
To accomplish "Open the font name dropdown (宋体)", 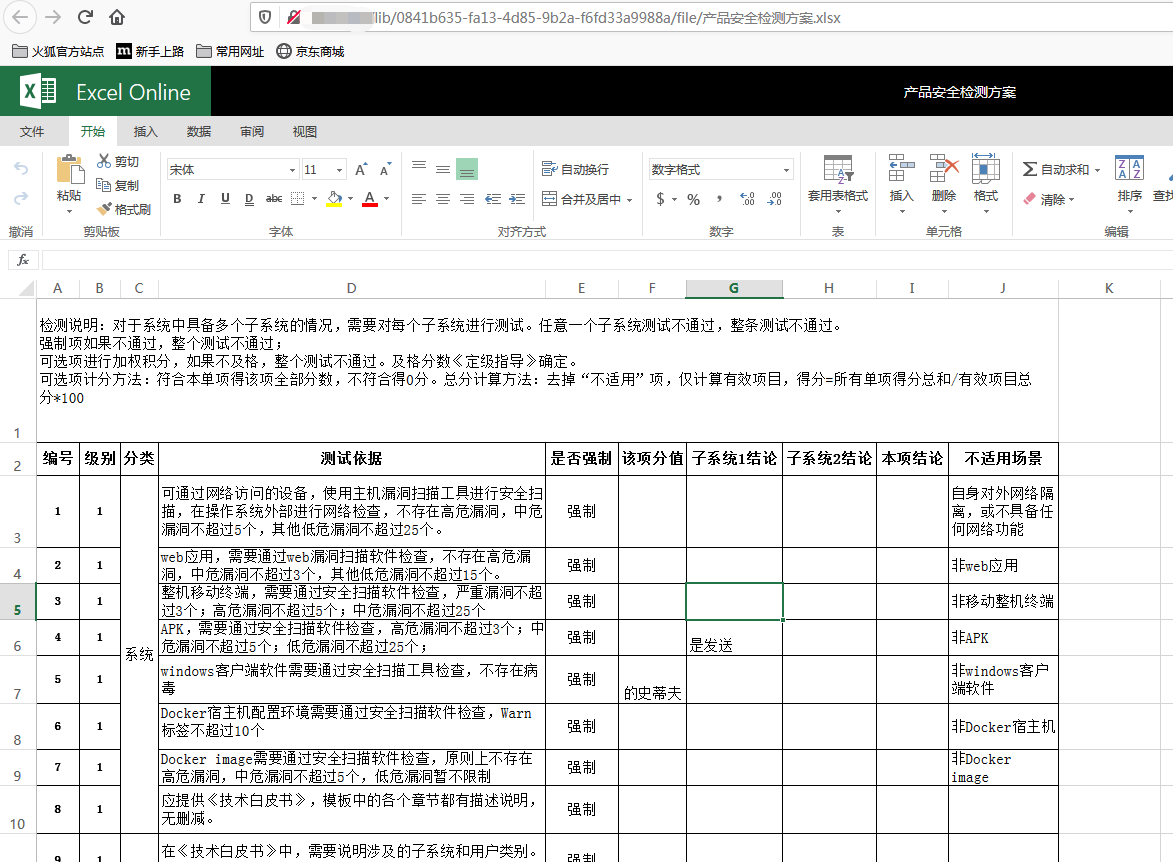I will pos(232,170).
